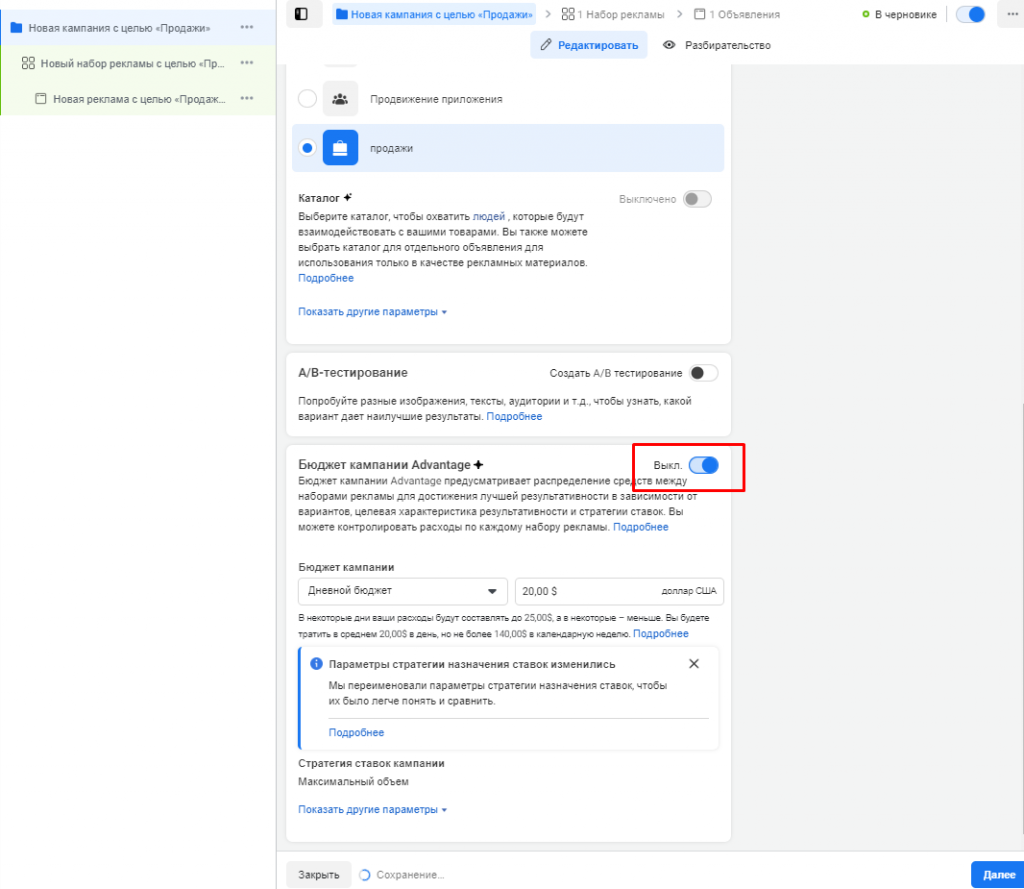Select the «продажи» radio button
Screen dimensions: 1024x889
pyautogui.click(x=307, y=148)
